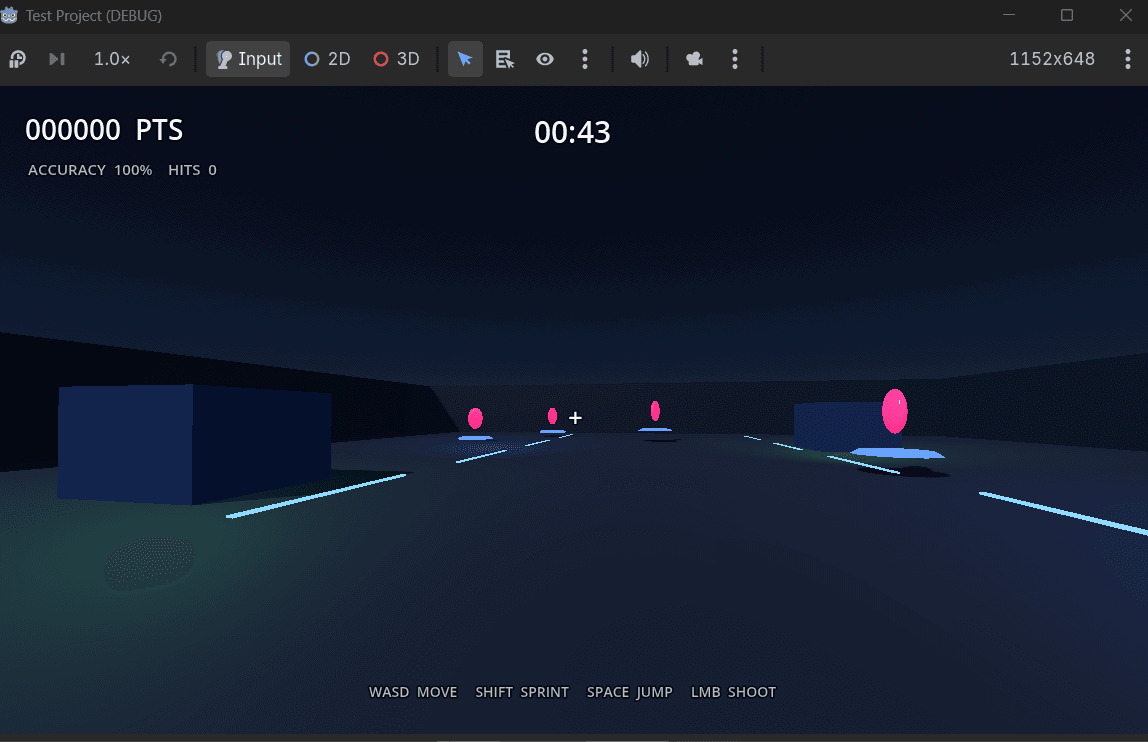
Task: Activate the arrow select tool
Action: point(465,59)
